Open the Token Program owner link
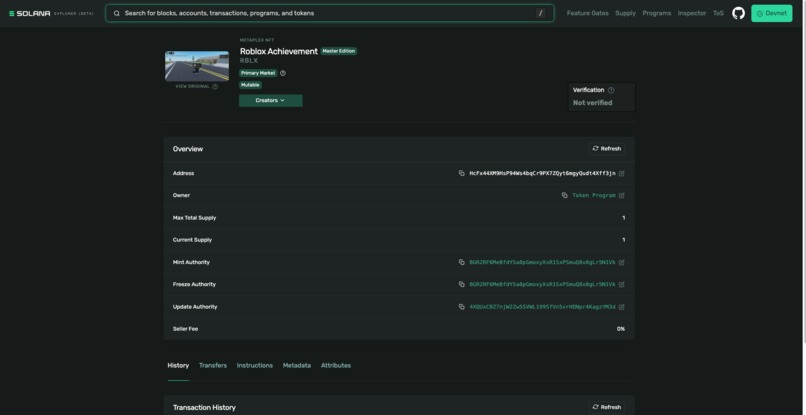This screenshot has height=415, width=806. 594,195
